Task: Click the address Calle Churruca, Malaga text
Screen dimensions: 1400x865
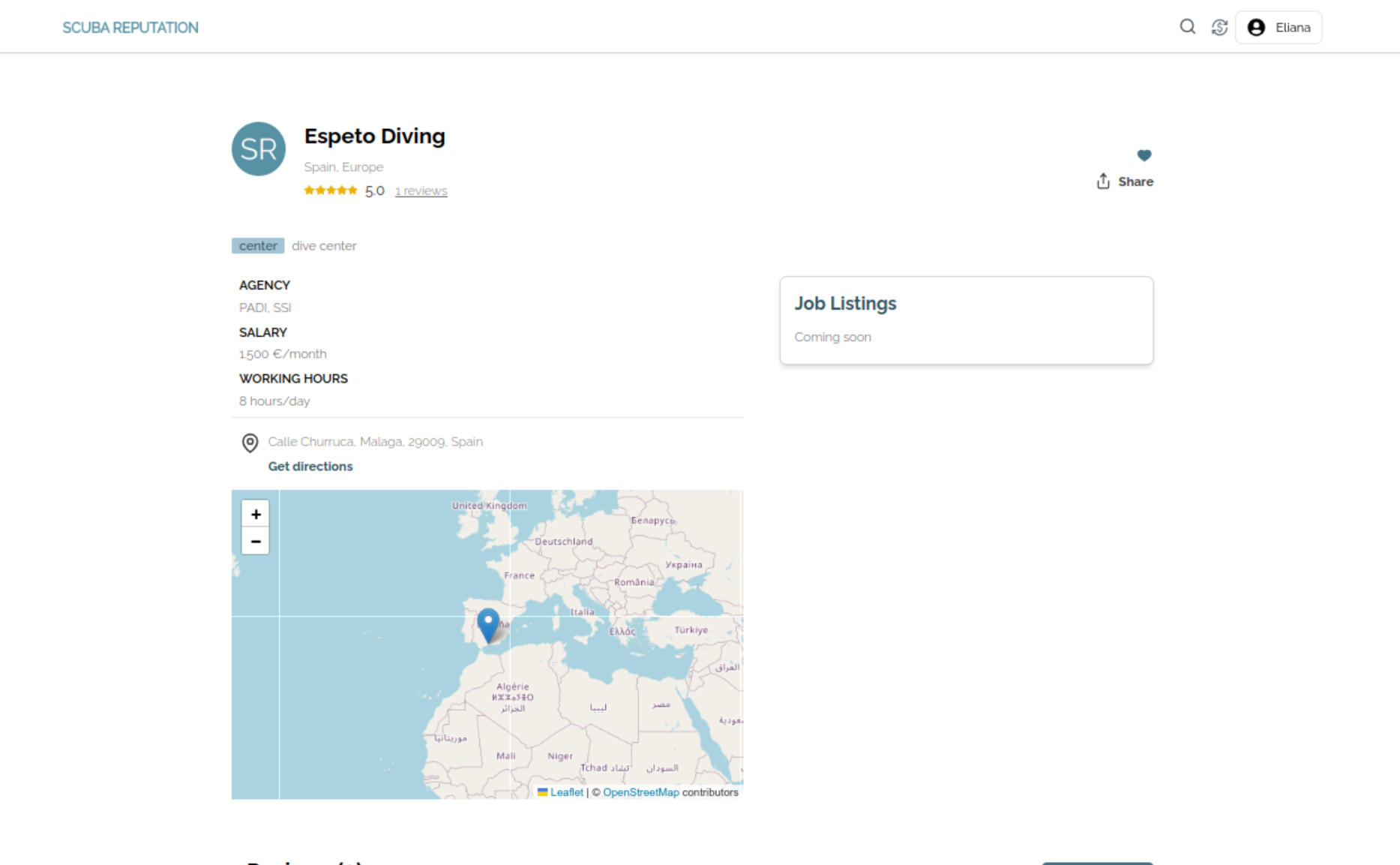Action: point(375,442)
